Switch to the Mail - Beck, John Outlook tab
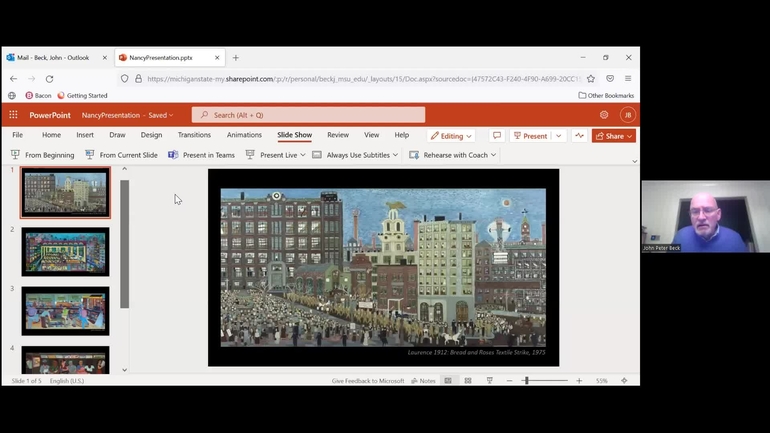 [x=53, y=57]
